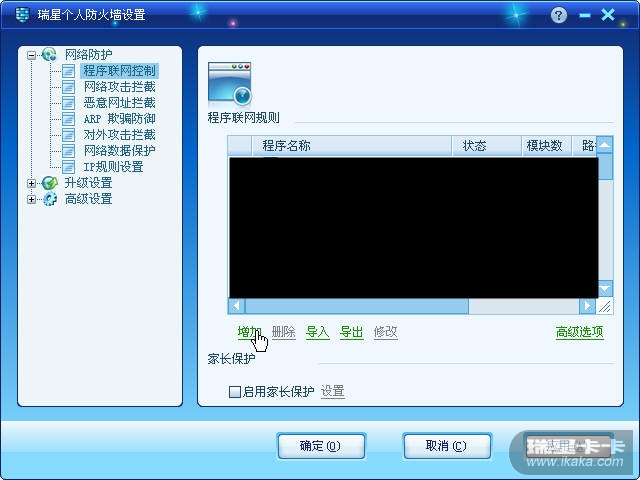Image resolution: width=640 pixels, height=480 pixels.
Task: Click the Rising shield icon in title bar
Action: click(x=22, y=14)
